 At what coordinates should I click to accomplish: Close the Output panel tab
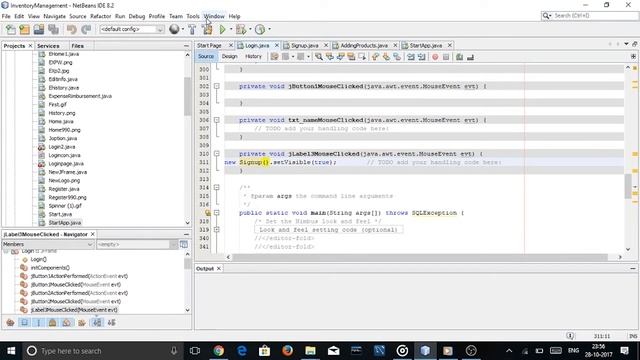coord(219,268)
